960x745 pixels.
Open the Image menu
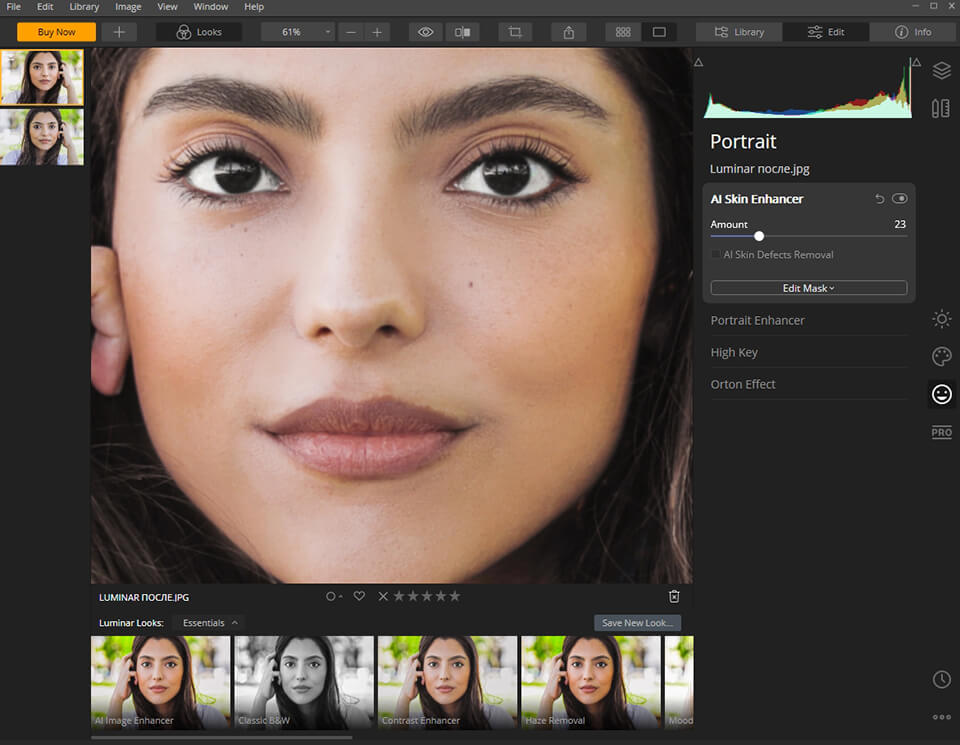127,7
